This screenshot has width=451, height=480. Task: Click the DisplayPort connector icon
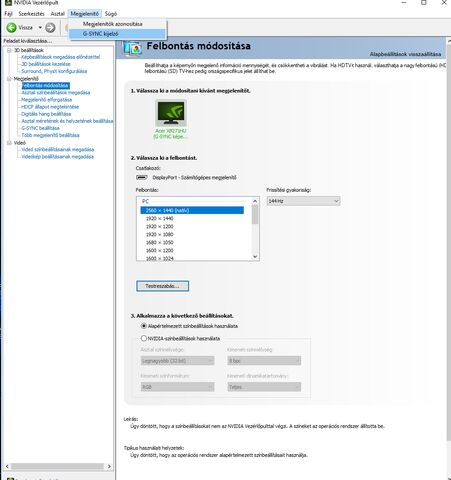[142, 177]
